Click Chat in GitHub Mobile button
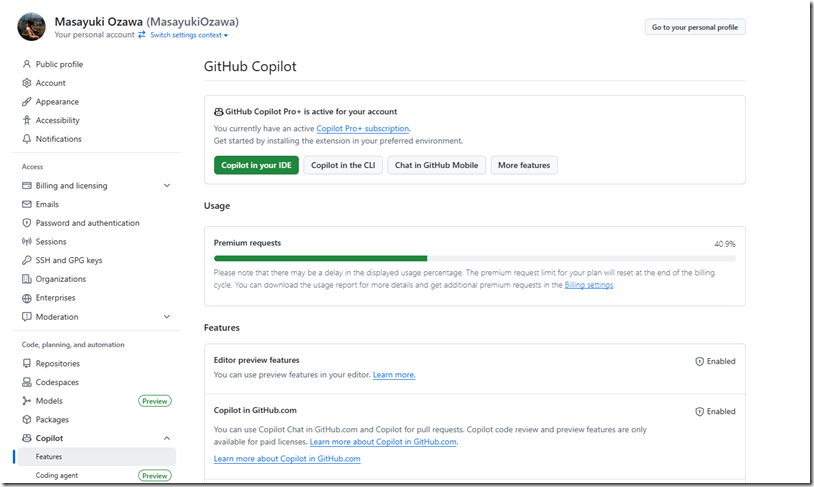The height and width of the screenshot is (487, 814). coord(437,165)
